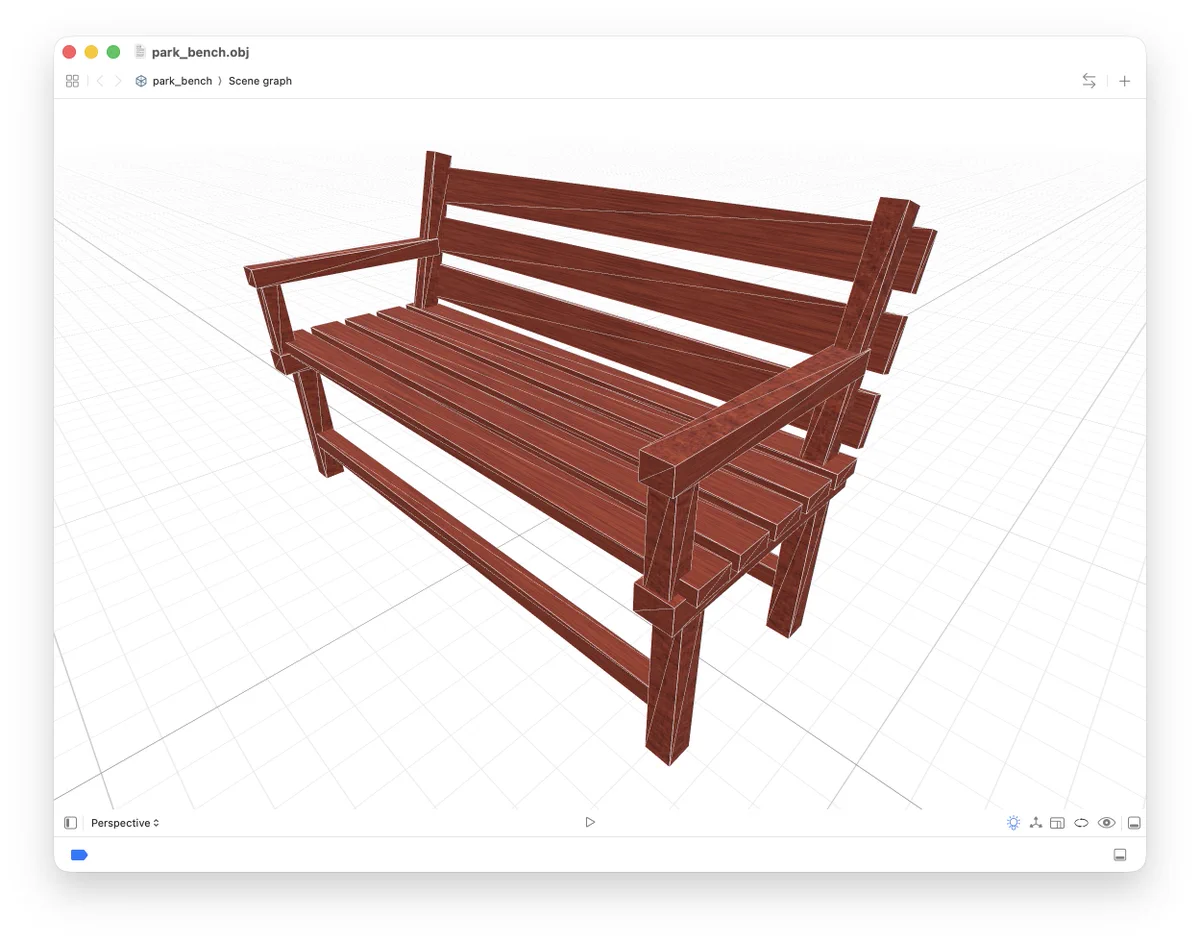This screenshot has height=943, width=1200.
Task: Open the related items grid menu
Action: coord(72,81)
